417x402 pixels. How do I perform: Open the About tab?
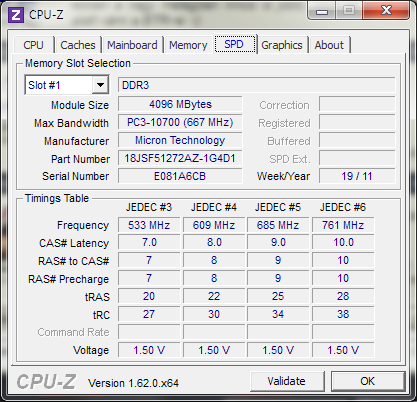click(329, 45)
